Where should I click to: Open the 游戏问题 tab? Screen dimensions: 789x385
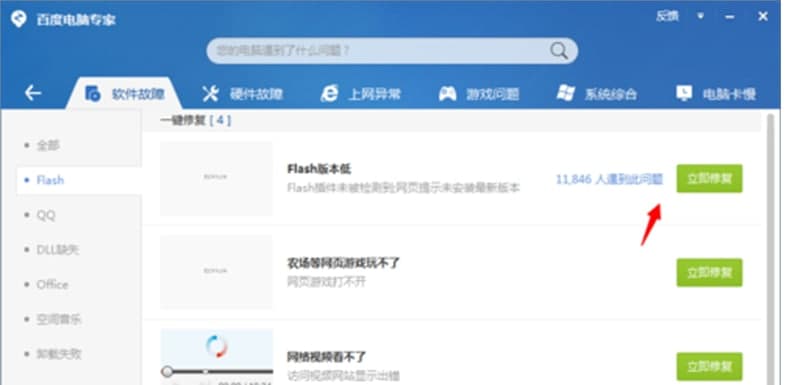pyautogui.click(x=479, y=94)
